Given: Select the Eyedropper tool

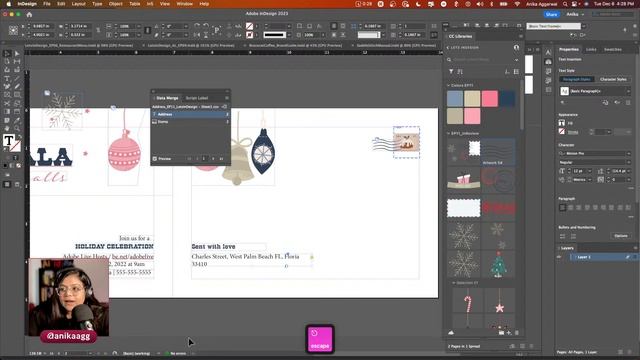Looking at the screenshot, I should [17, 120].
